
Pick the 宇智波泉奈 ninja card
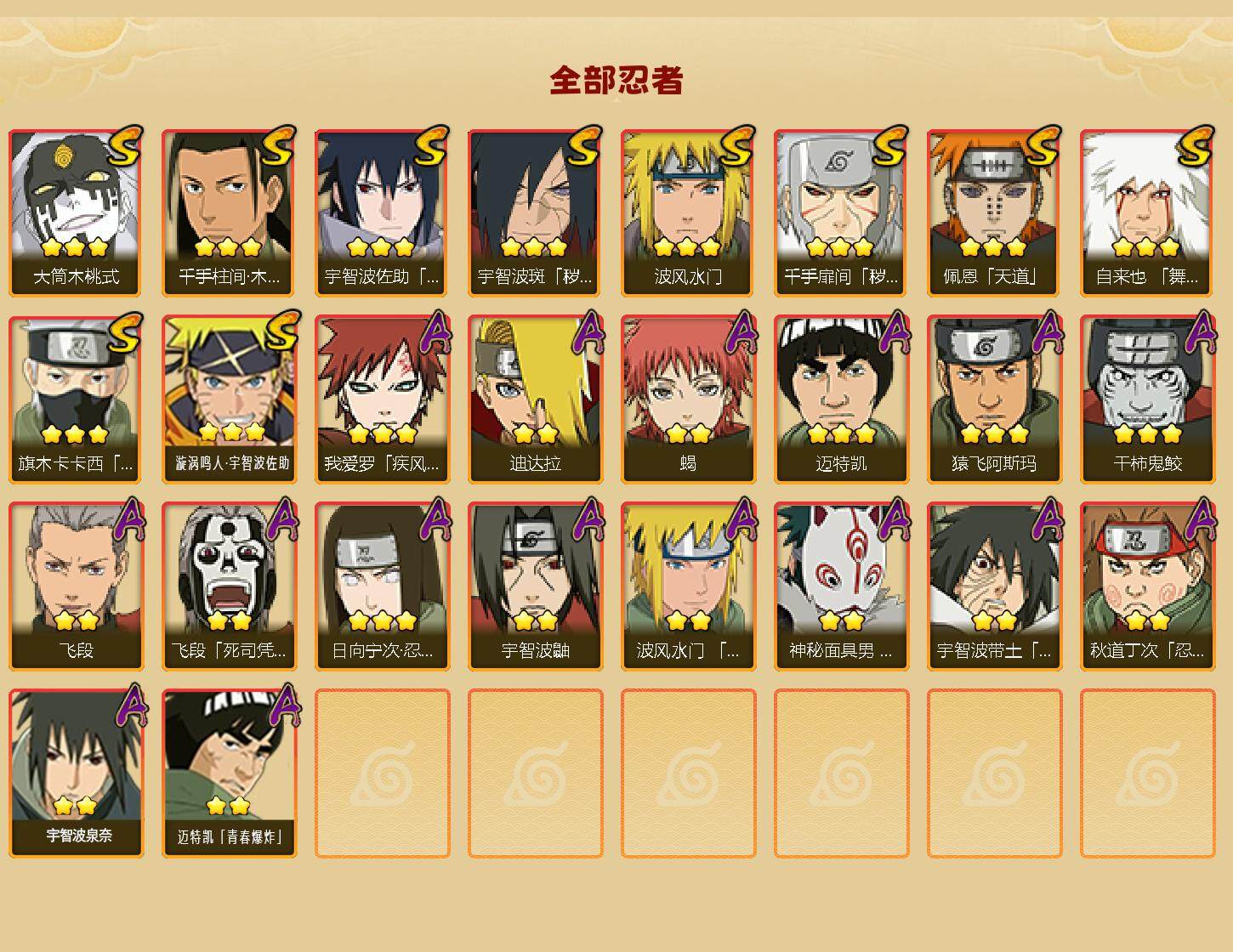point(76,773)
